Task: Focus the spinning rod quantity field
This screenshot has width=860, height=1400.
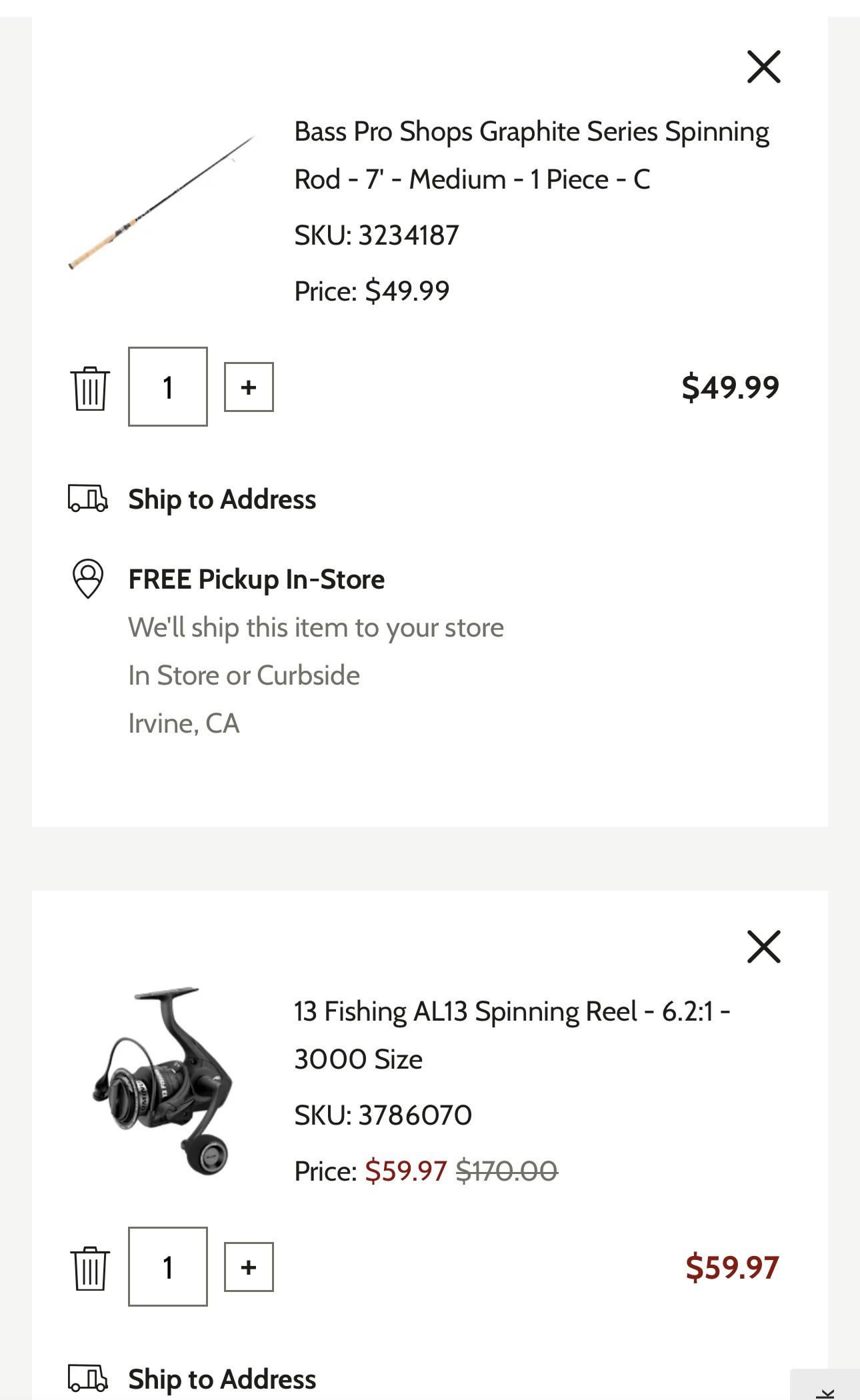Action: 168,387
